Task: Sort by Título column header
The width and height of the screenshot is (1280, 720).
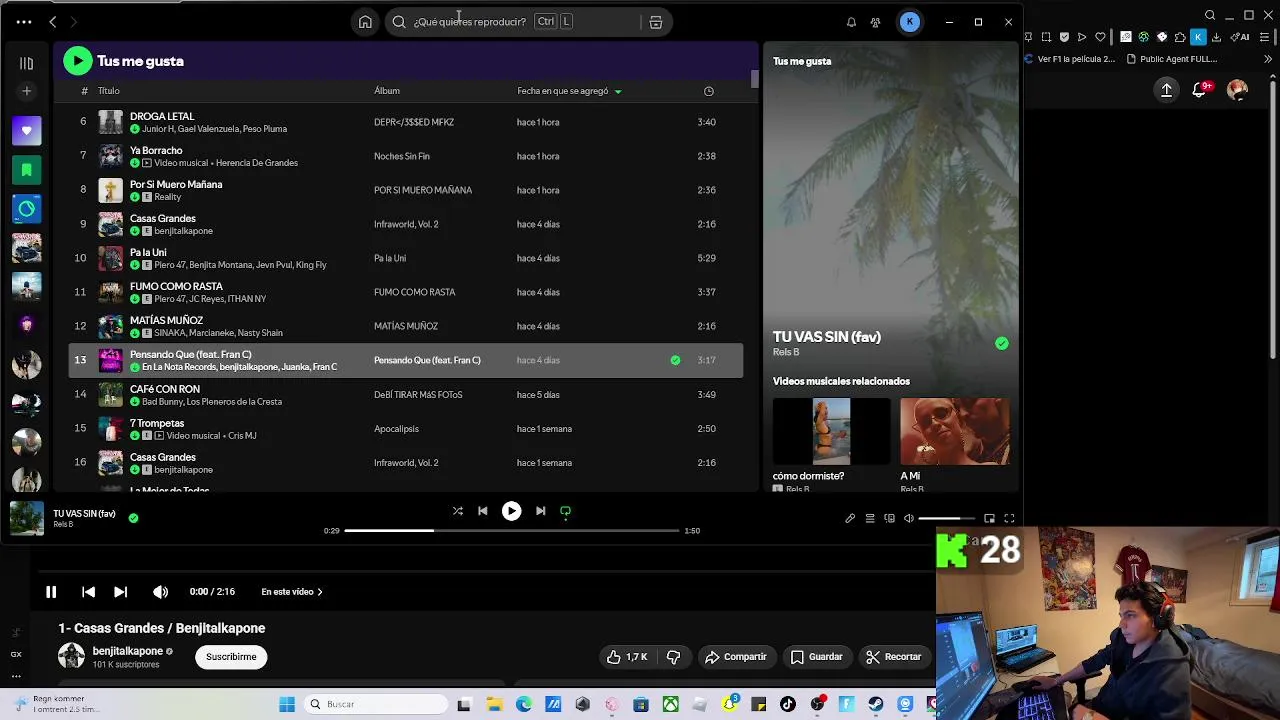Action: point(109,91)
